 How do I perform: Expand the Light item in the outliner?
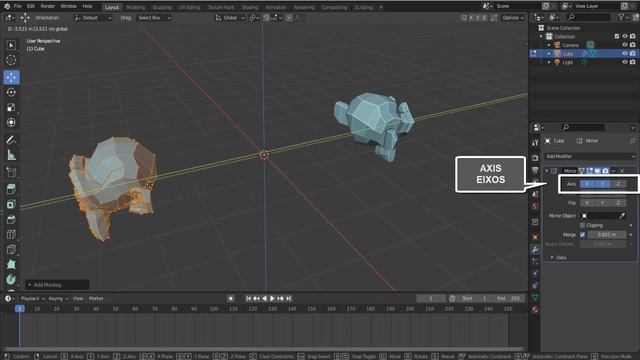click(x=549, y=62)
